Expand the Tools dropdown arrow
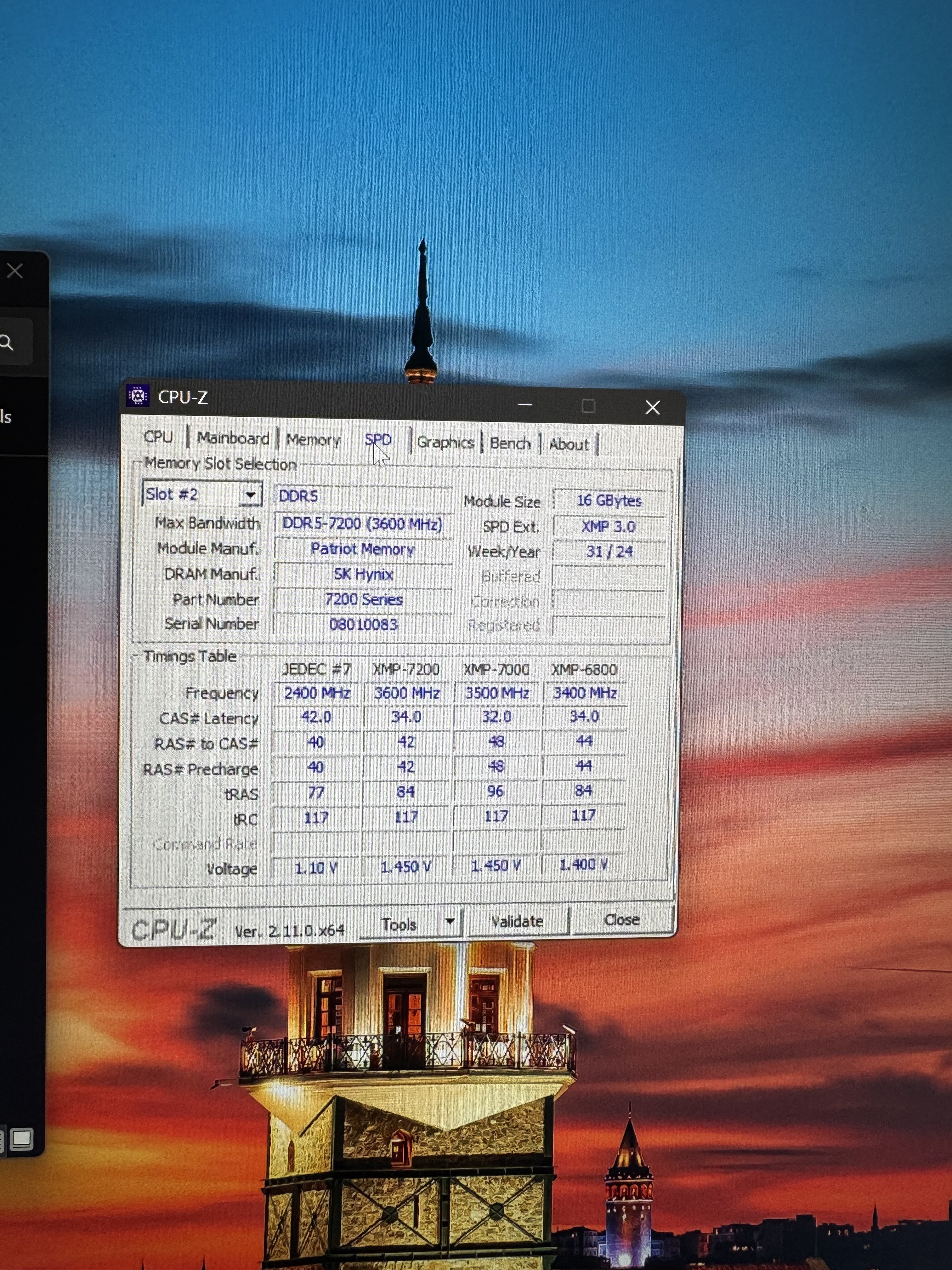The width and height of the screenshot is (952, 1270). tap(450, 921)
